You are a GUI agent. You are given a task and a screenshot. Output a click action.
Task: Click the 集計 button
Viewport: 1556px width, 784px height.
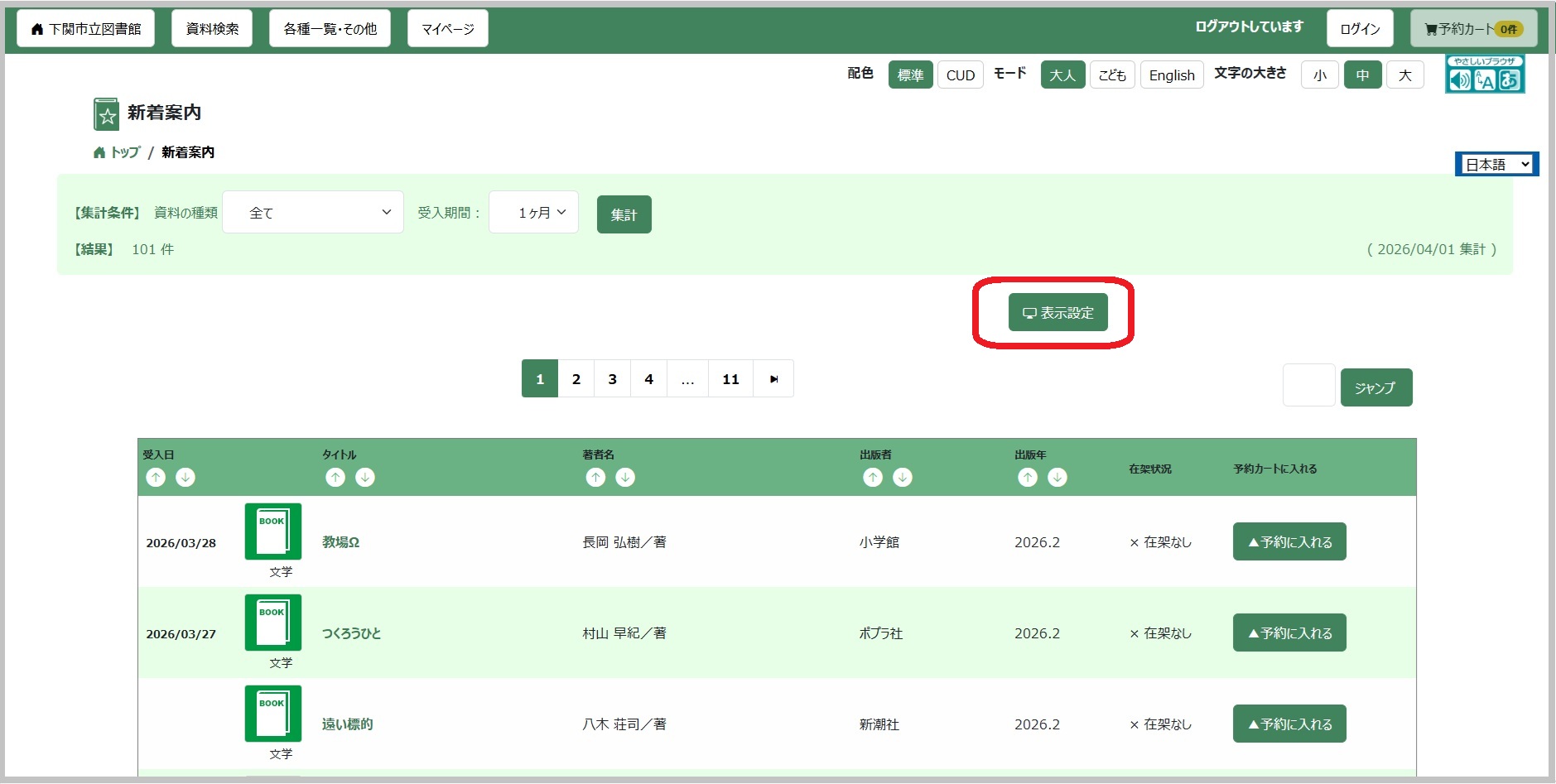(624, 214)
